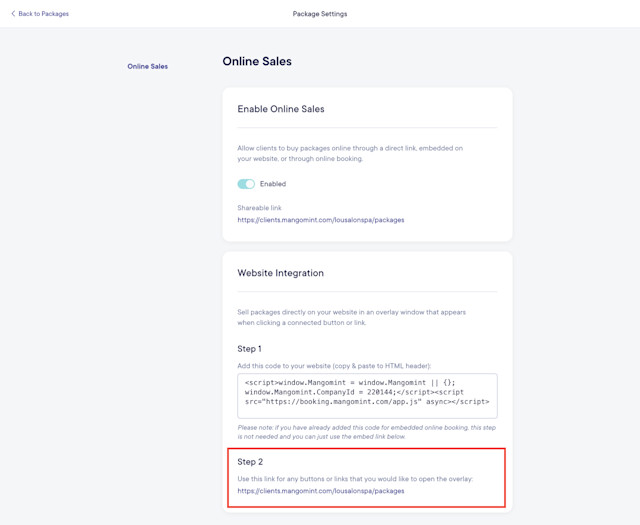Click the Step 2 label
The height and width of the screenshot is (525, 640).
tap(250, 462)
